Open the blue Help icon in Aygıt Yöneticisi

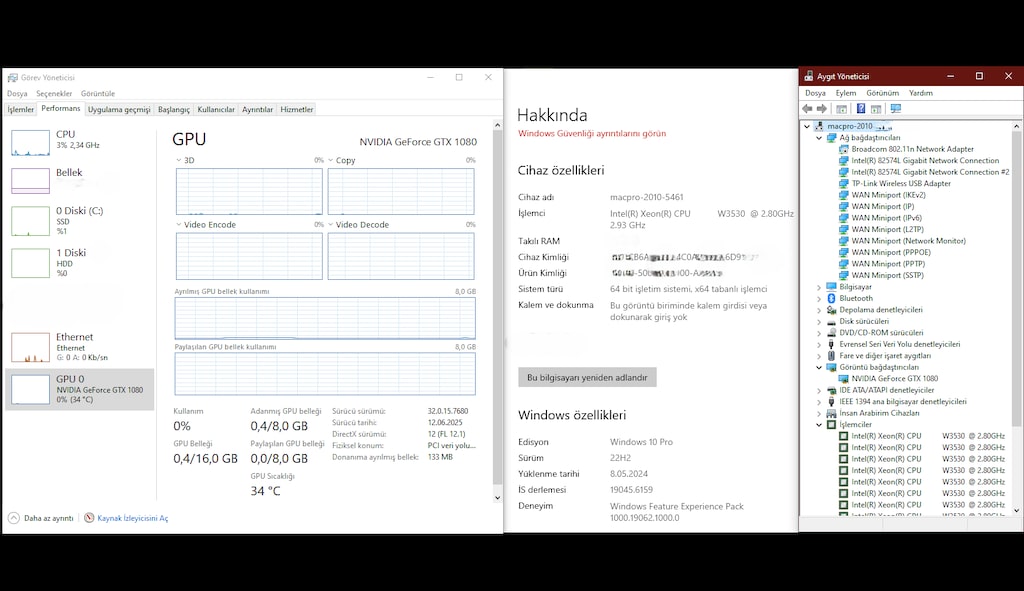coord(861,109)
